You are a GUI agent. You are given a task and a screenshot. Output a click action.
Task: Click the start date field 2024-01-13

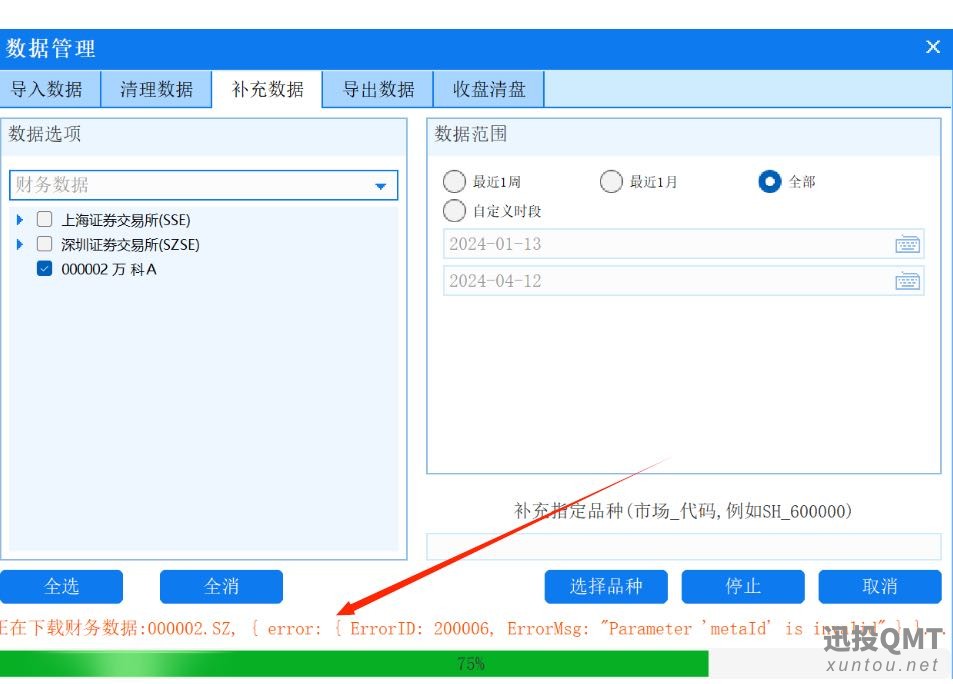pos(684,244)
